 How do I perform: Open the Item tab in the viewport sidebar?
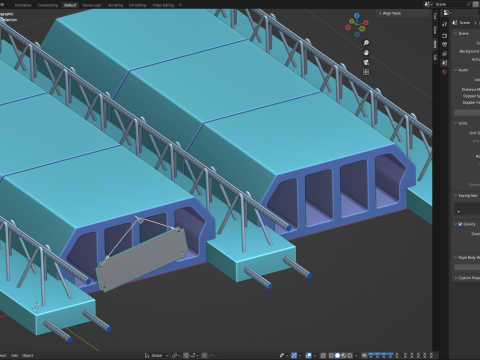435,44
